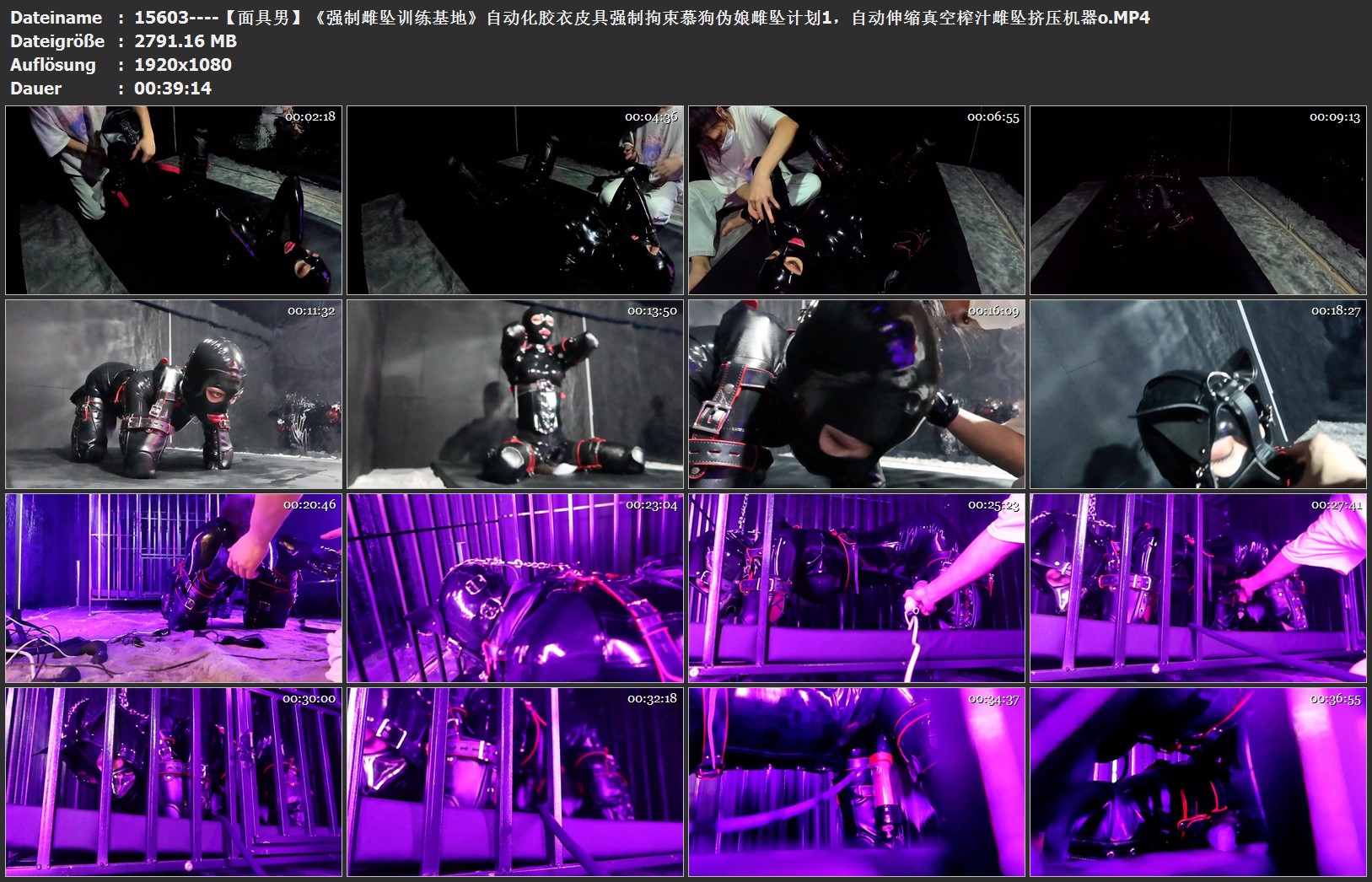The height and width of the screenshot is (882, 1372).
Task: Click the Auflösung value 1920x1080
Action: [x=183, y=65]
